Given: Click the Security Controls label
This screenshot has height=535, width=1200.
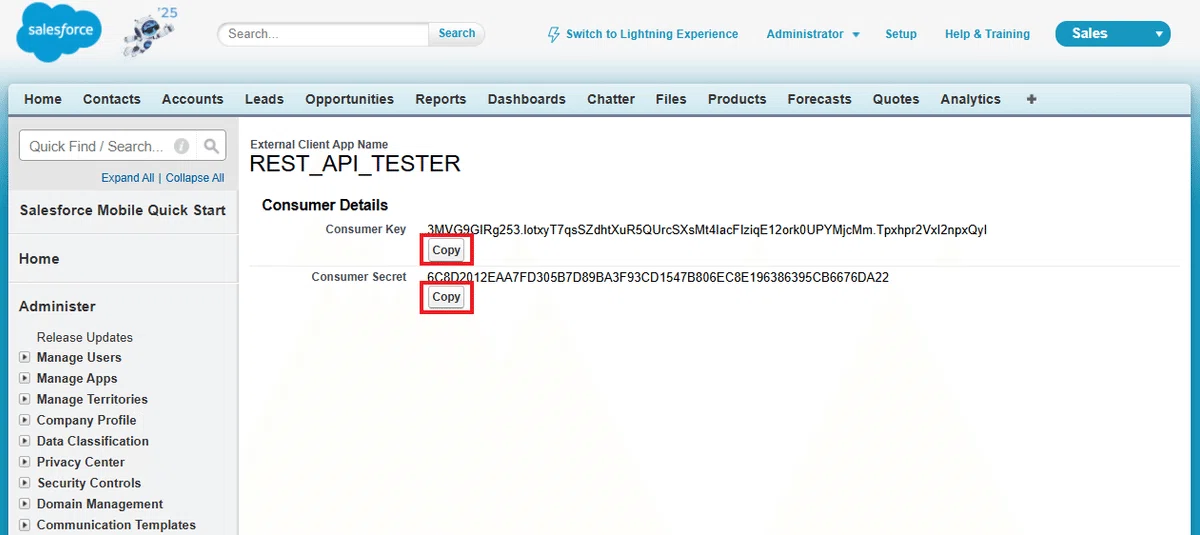Looking at the screenshot, I should (89, 483).
